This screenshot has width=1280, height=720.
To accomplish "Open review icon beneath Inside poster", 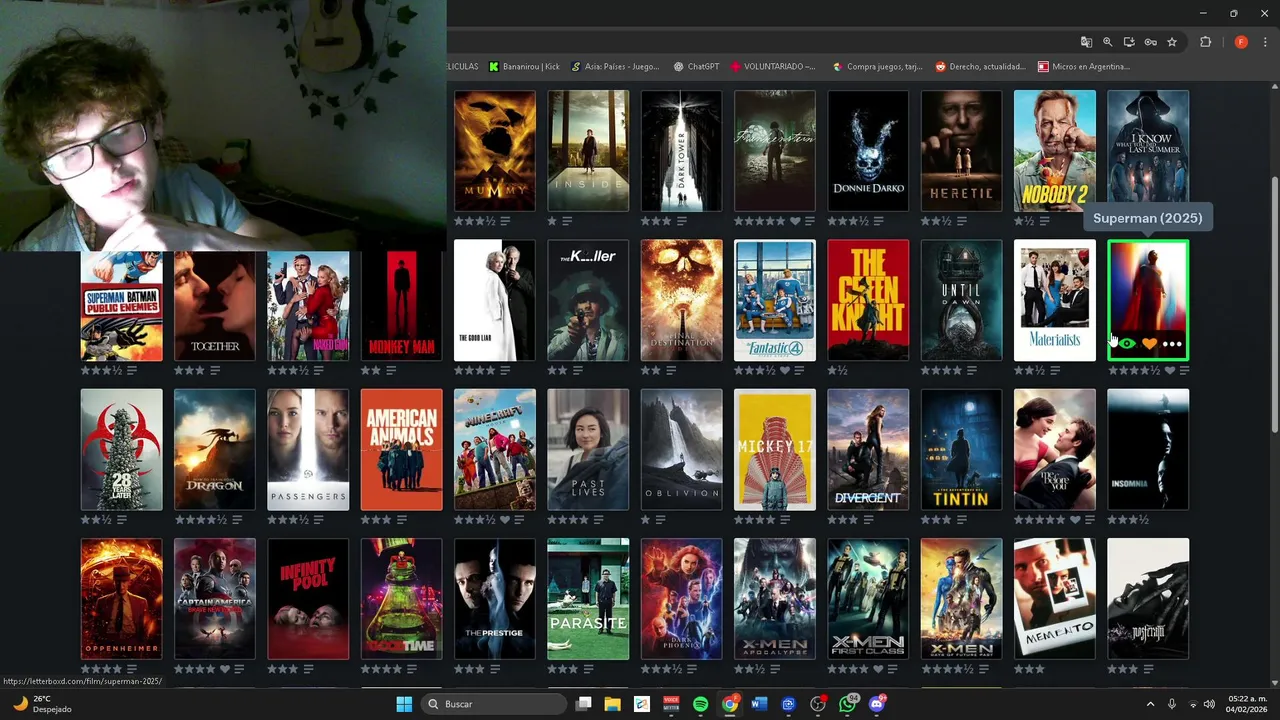I will pyautogui.click(x=567, y=221).
